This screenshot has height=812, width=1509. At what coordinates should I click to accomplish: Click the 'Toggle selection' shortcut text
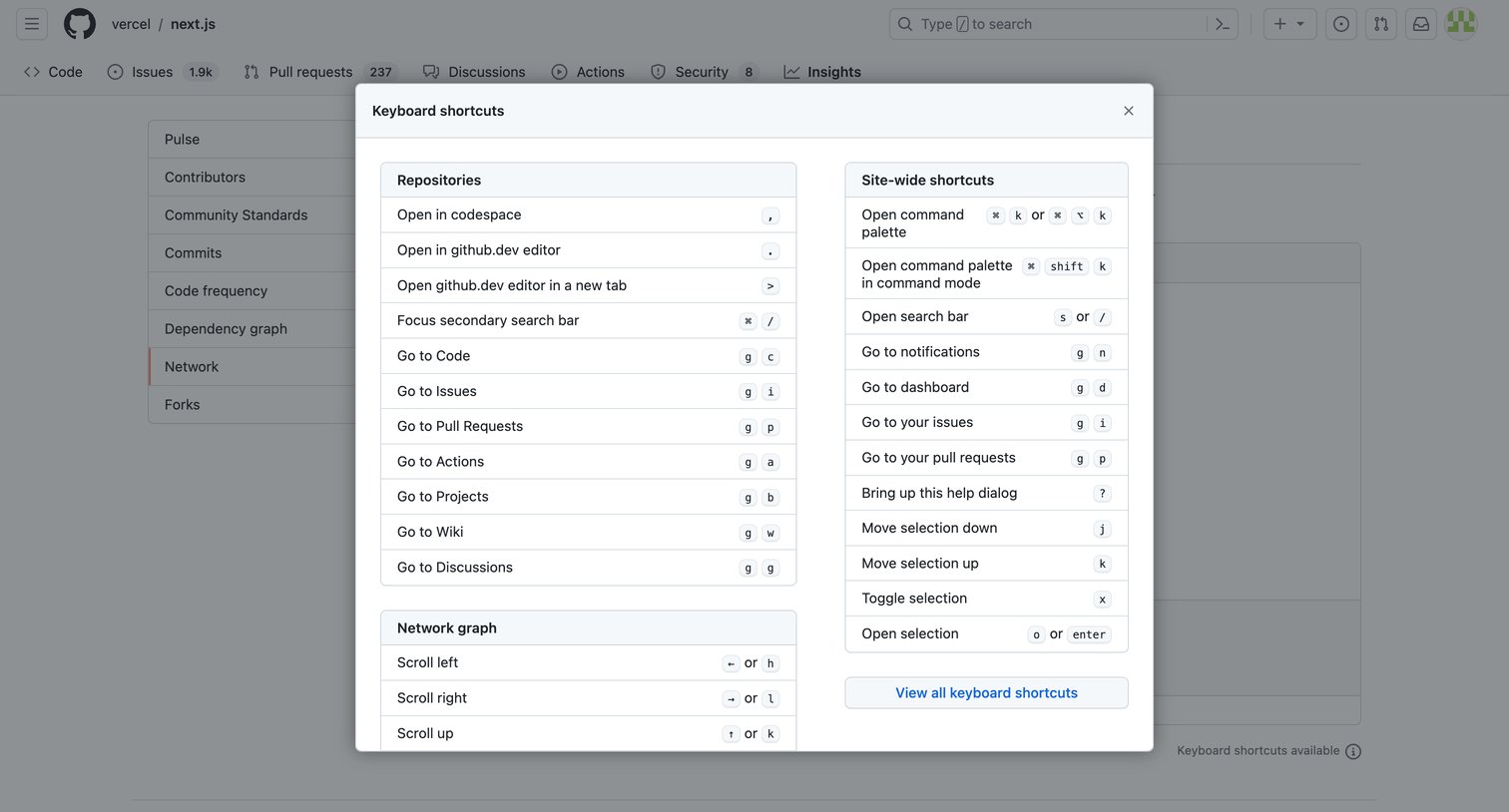pos(914,599)
